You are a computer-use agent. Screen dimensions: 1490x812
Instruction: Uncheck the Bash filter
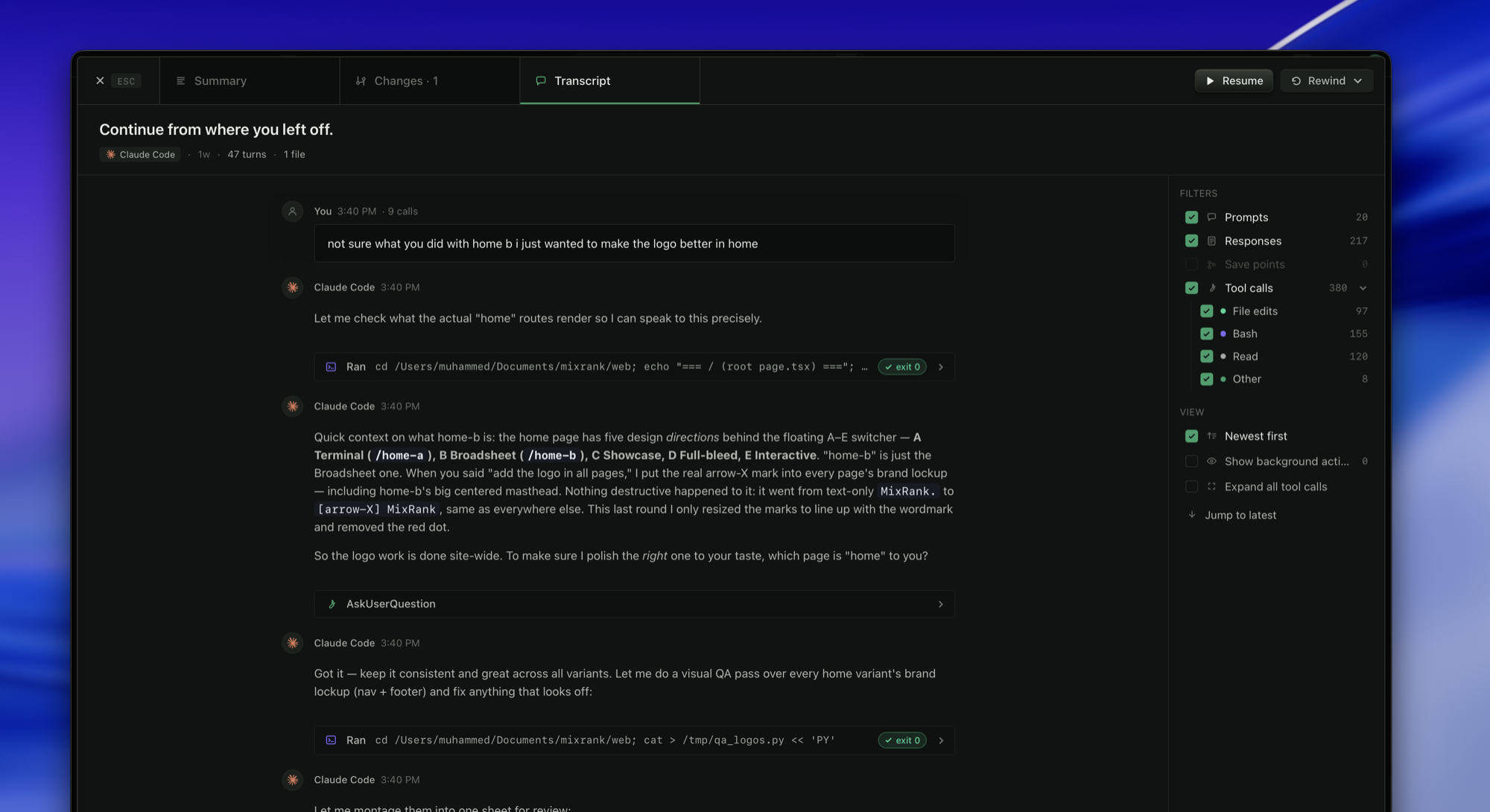coord(1206,334)
